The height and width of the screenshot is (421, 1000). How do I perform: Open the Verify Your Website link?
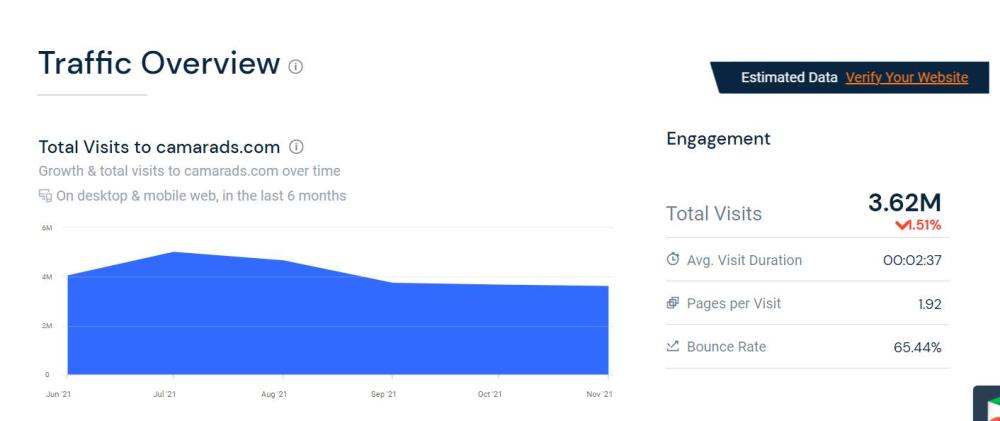point(906,78)
